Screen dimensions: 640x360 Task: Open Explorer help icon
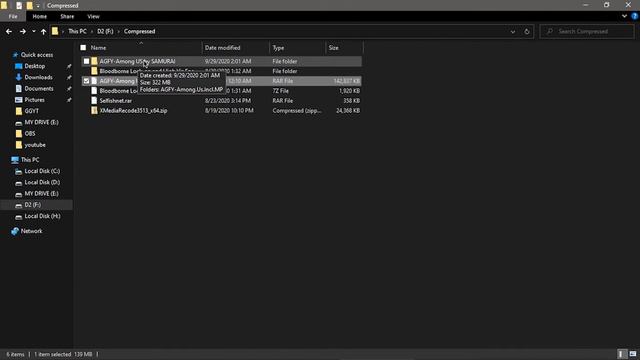pos(634,16)
